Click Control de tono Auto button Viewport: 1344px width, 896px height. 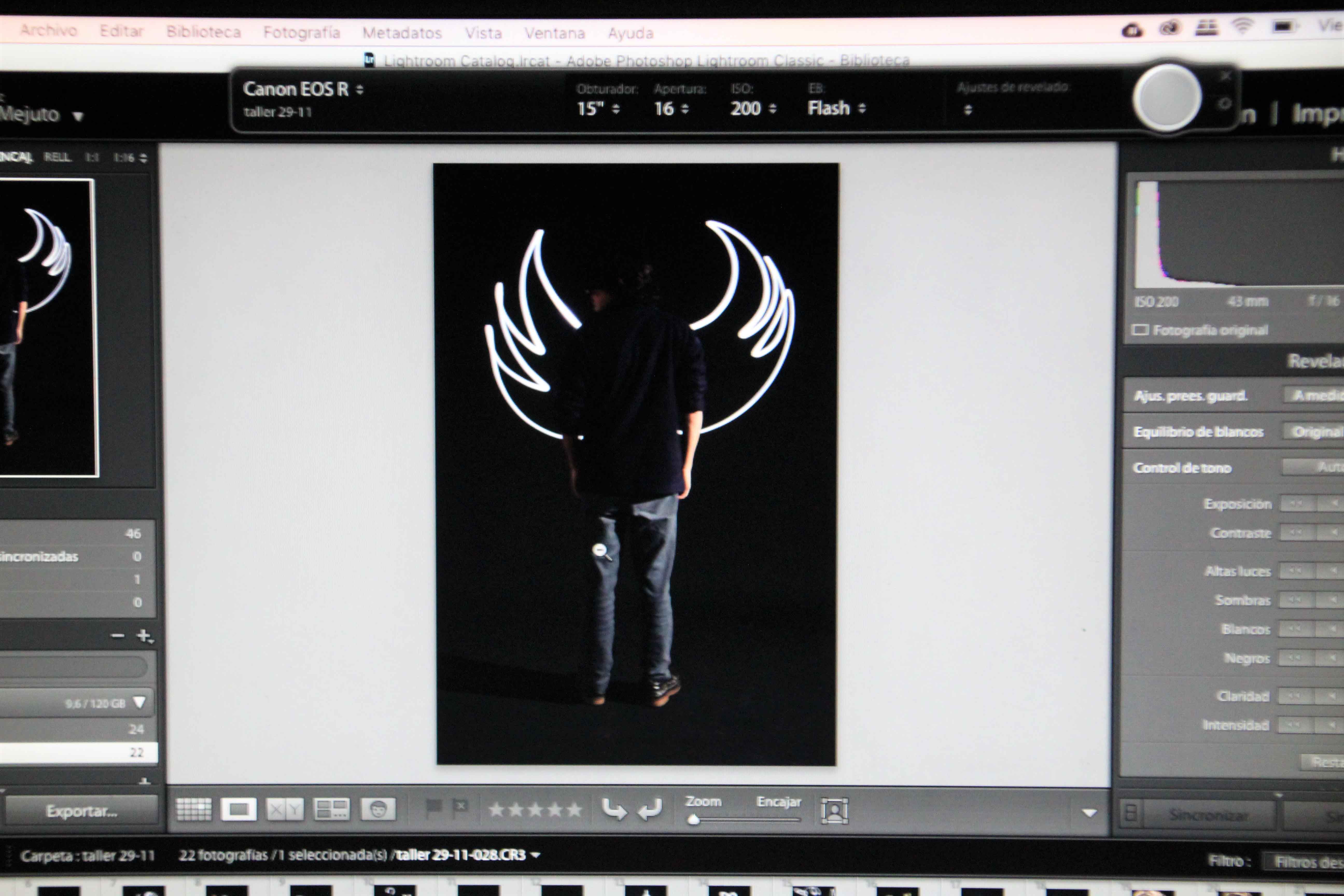point(1314,467)
